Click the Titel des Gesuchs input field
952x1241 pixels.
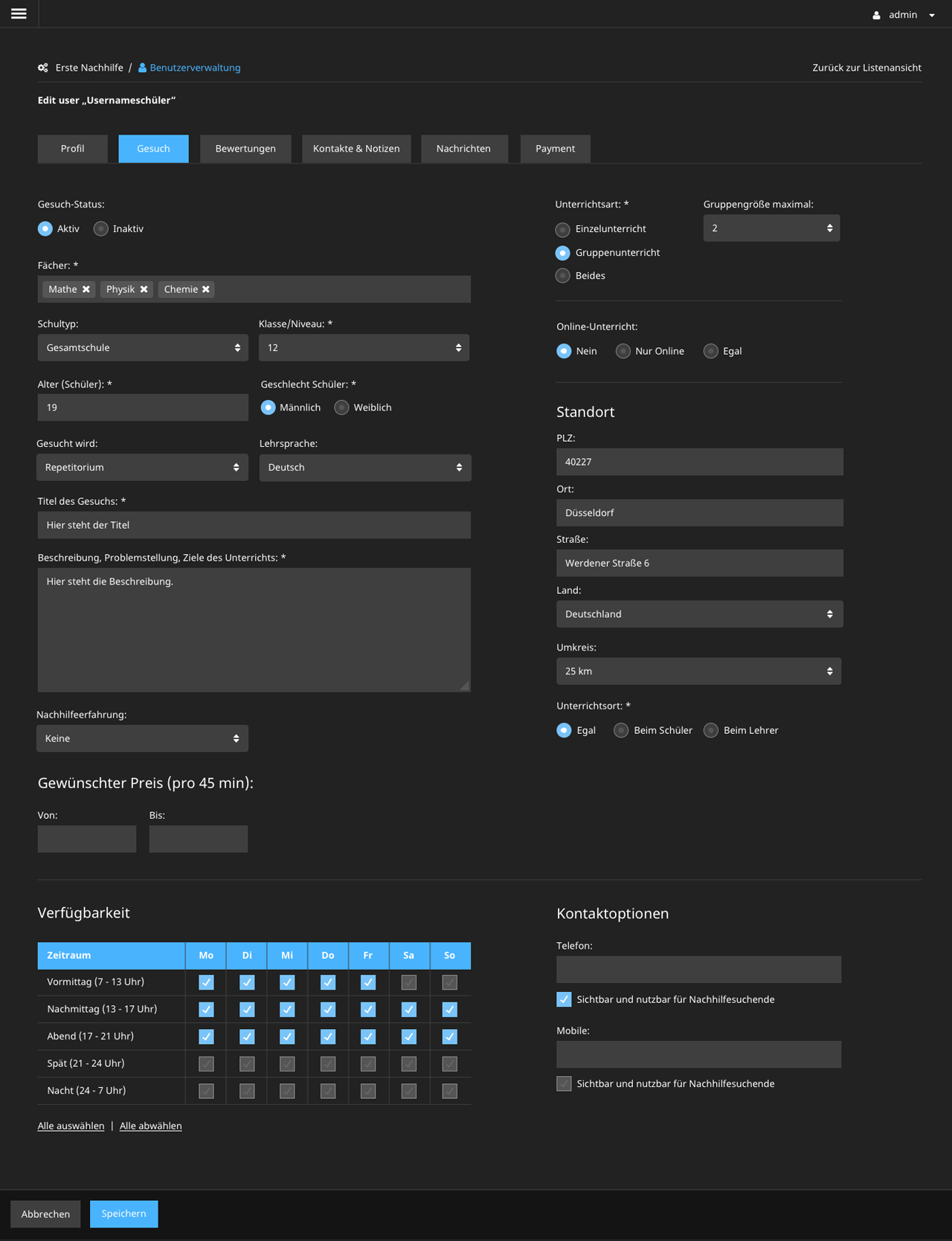tap(254, 525)
